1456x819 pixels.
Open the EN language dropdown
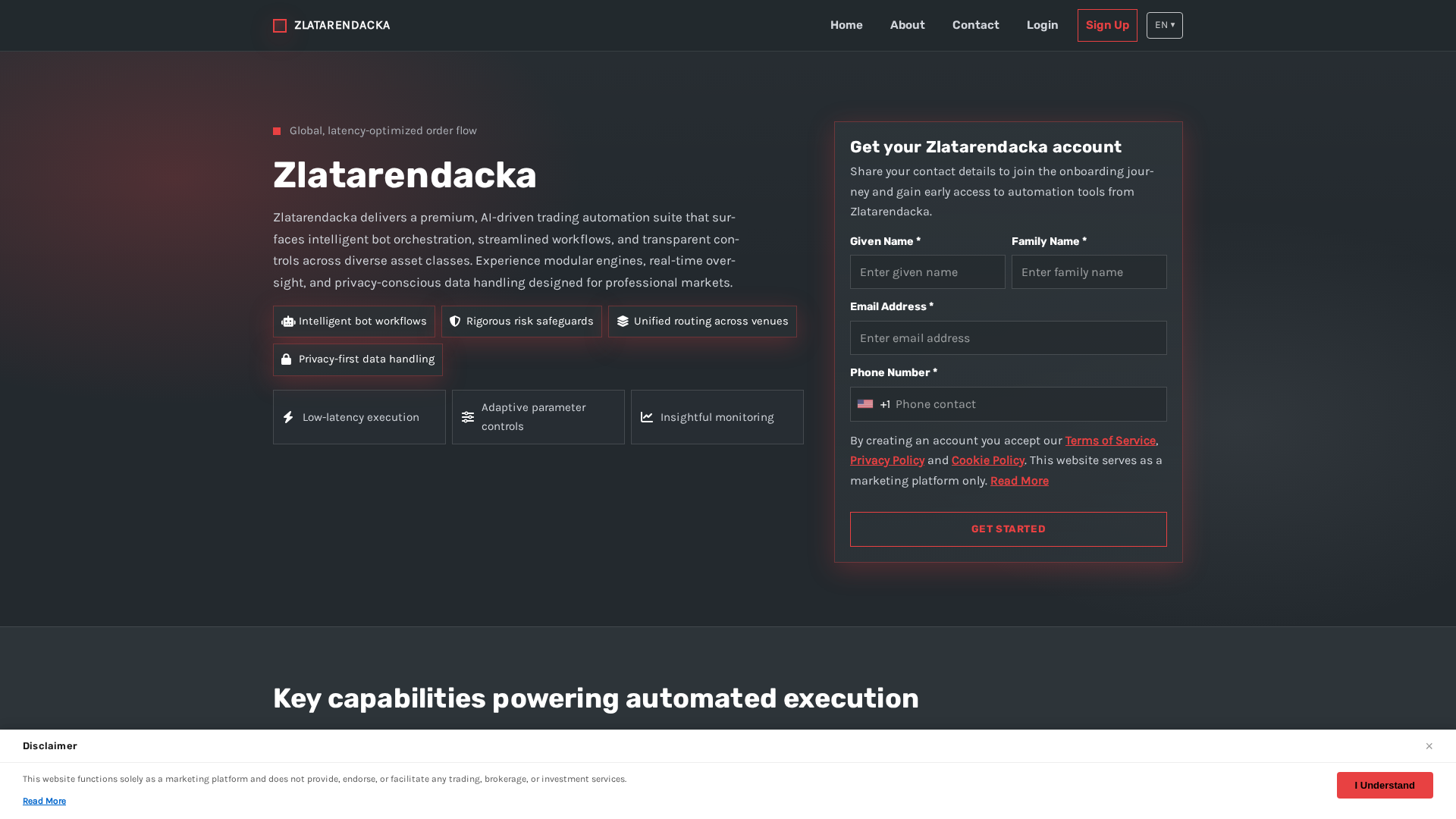tap(1165, 25)
